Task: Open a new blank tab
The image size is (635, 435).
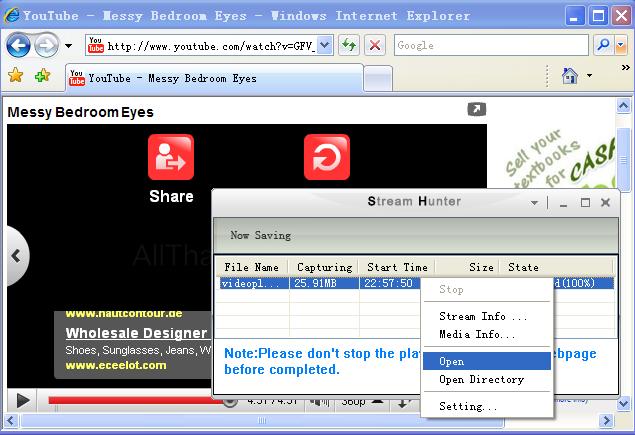Action: [x=377, y=78]
